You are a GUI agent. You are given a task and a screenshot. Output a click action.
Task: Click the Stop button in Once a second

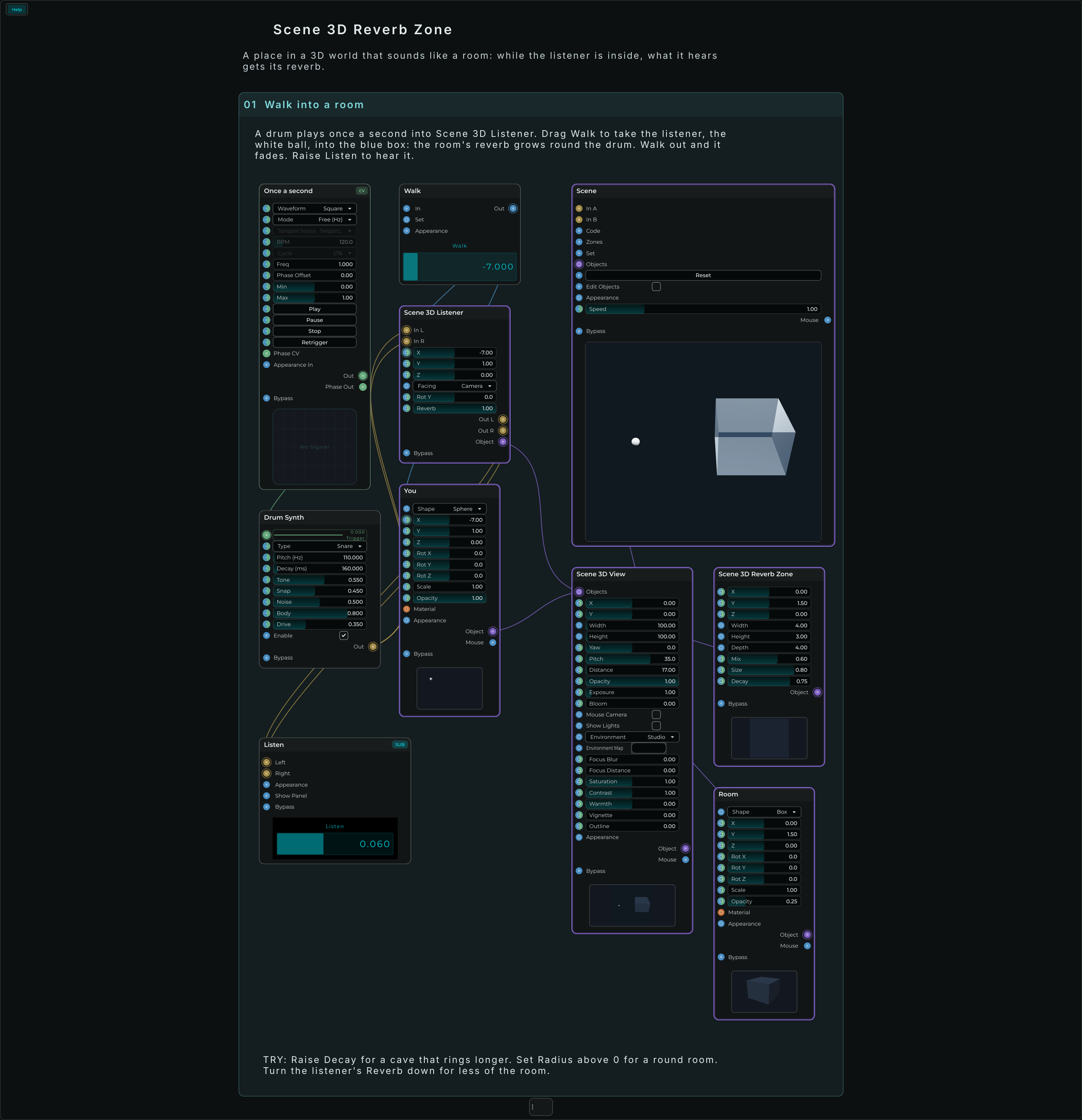[x=314, y=331]
